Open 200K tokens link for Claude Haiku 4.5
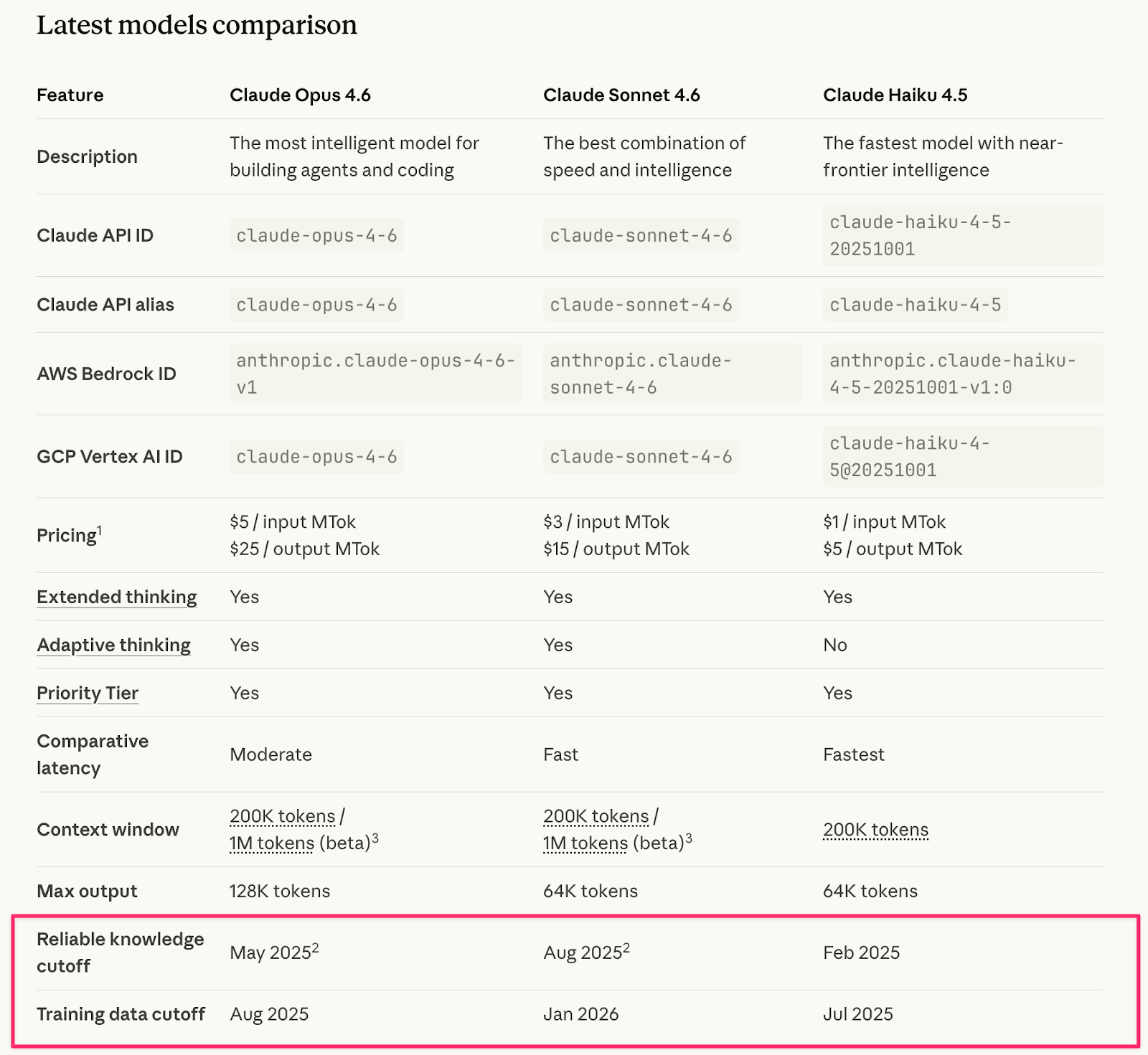The width and height of the screenshot is (1148, 1055). click(x=875, y=830)
